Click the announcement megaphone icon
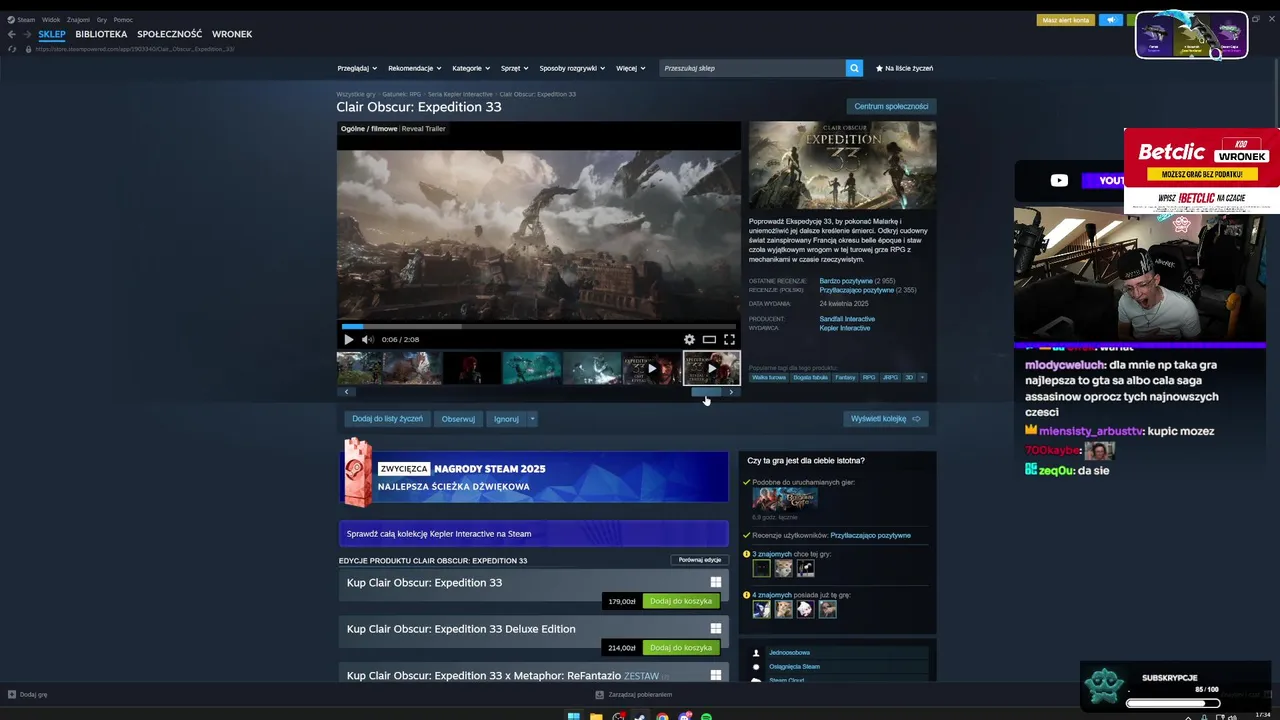This screenshot has height=720, width=1280. tap(1110, 20)
